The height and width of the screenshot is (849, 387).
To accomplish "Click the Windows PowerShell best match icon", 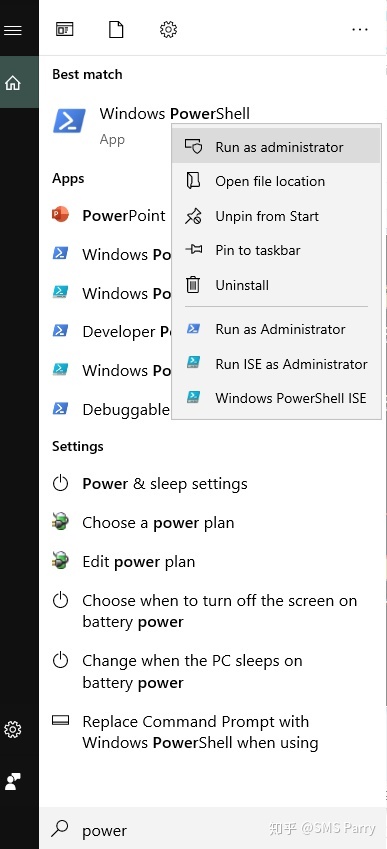I will [69, 121].
